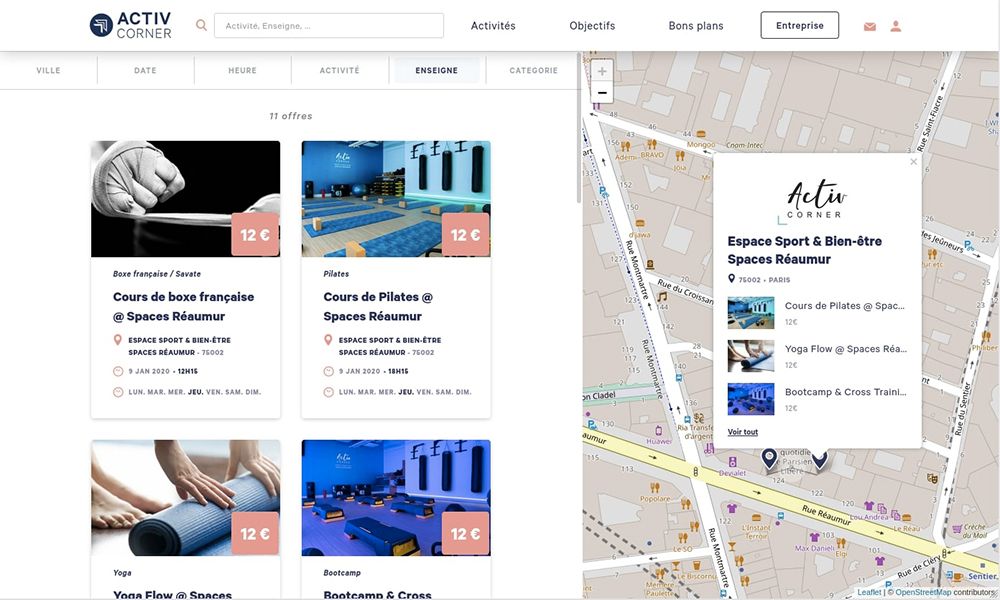
Task: Click the dark map pin marker on Rue Réaumur
Action: coord(769,458)
